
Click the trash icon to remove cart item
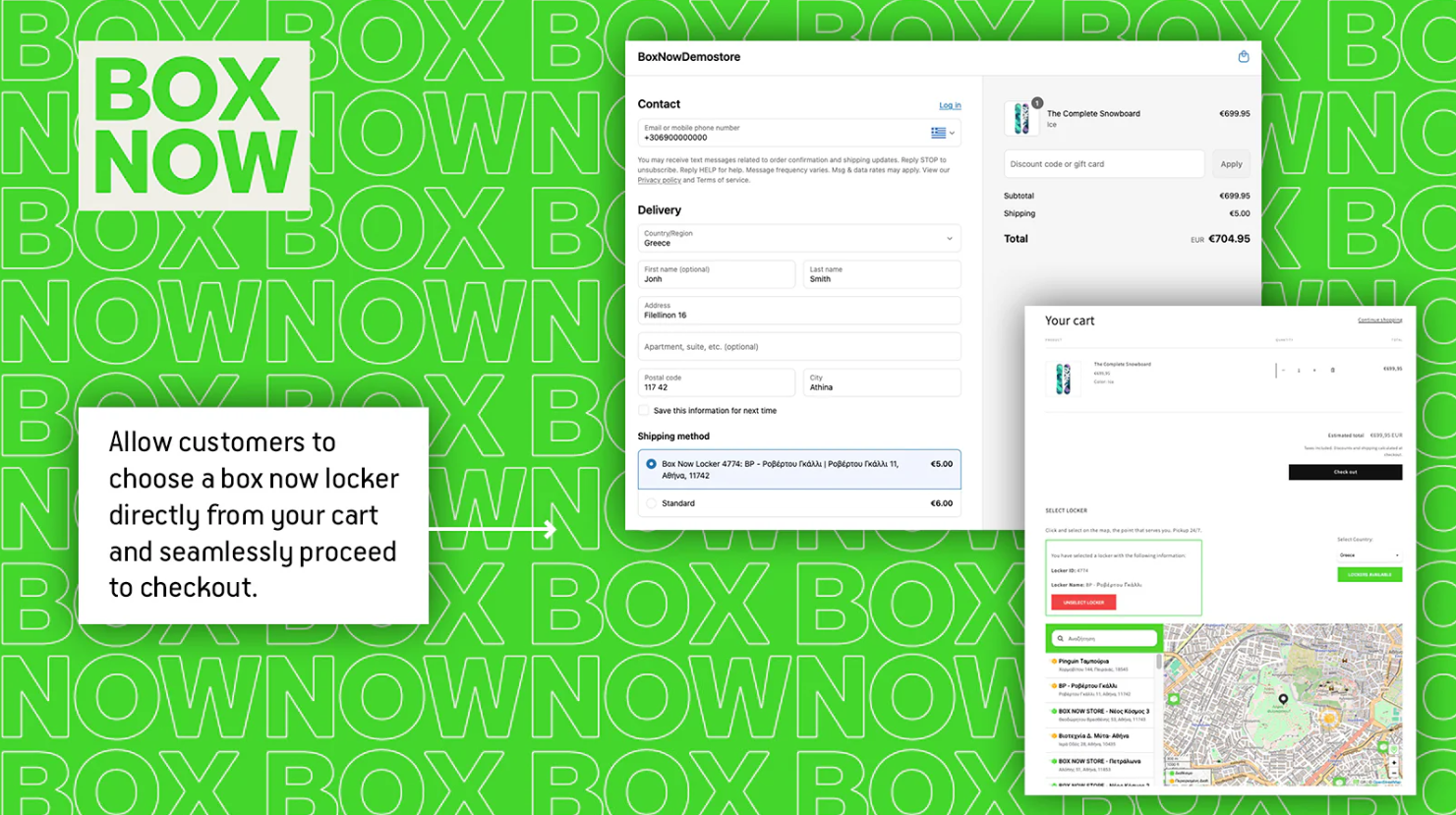[x=1333, y=370]
